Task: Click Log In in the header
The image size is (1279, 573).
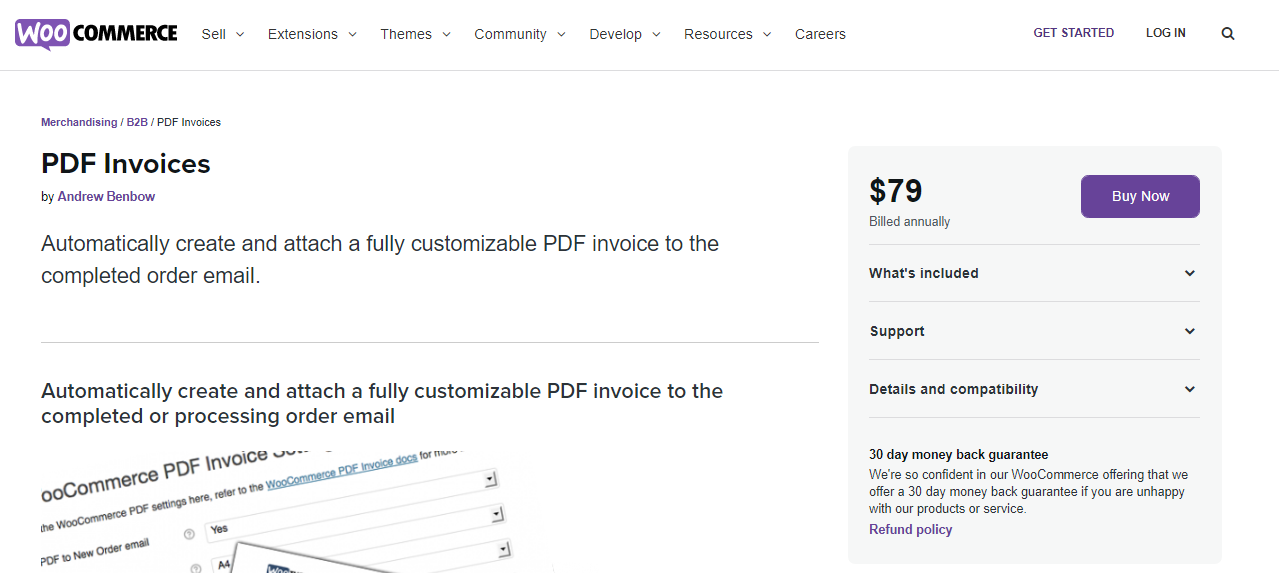Action: click(x=1165, y=33)
